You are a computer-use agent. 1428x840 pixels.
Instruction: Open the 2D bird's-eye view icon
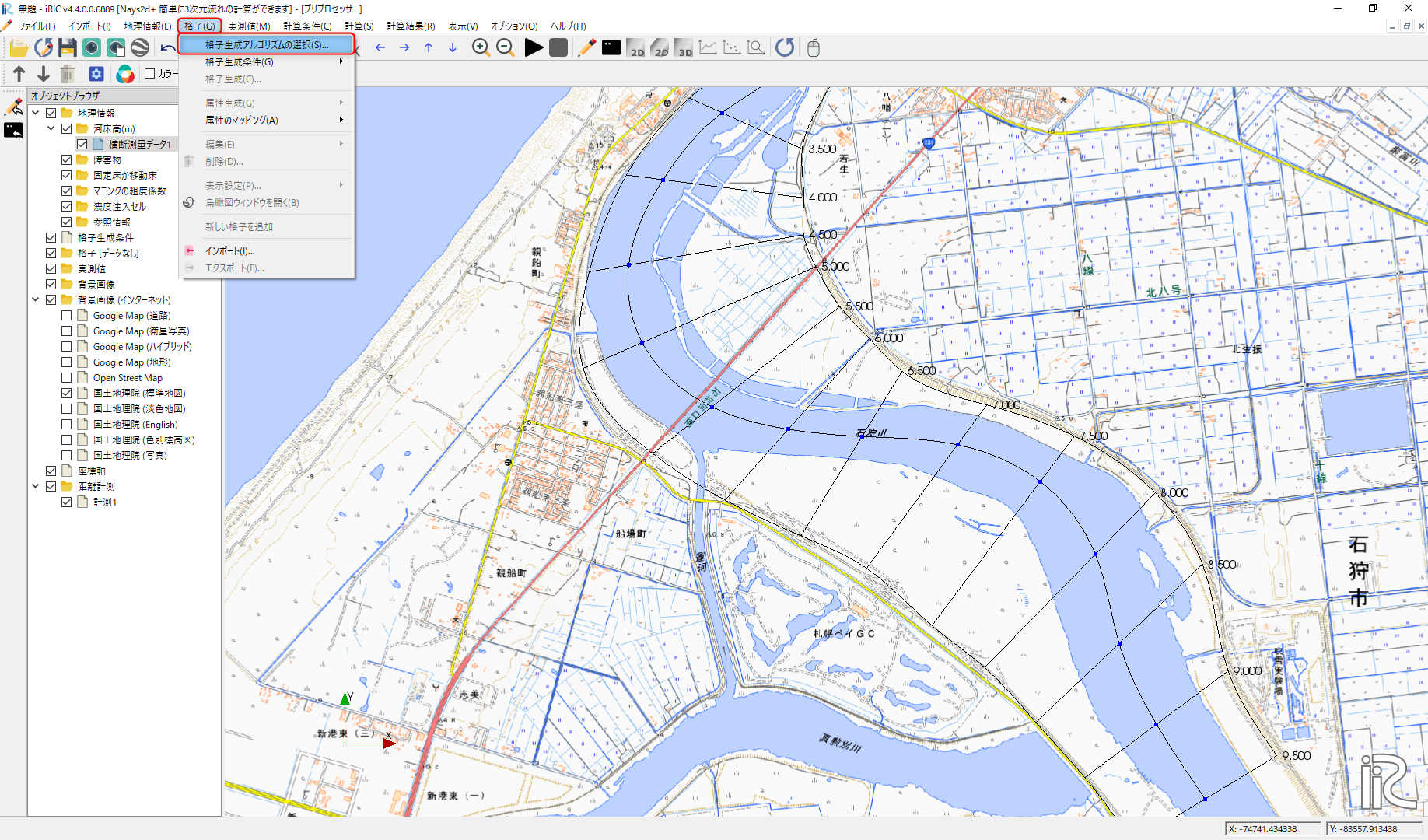click(x=660, y=48)
